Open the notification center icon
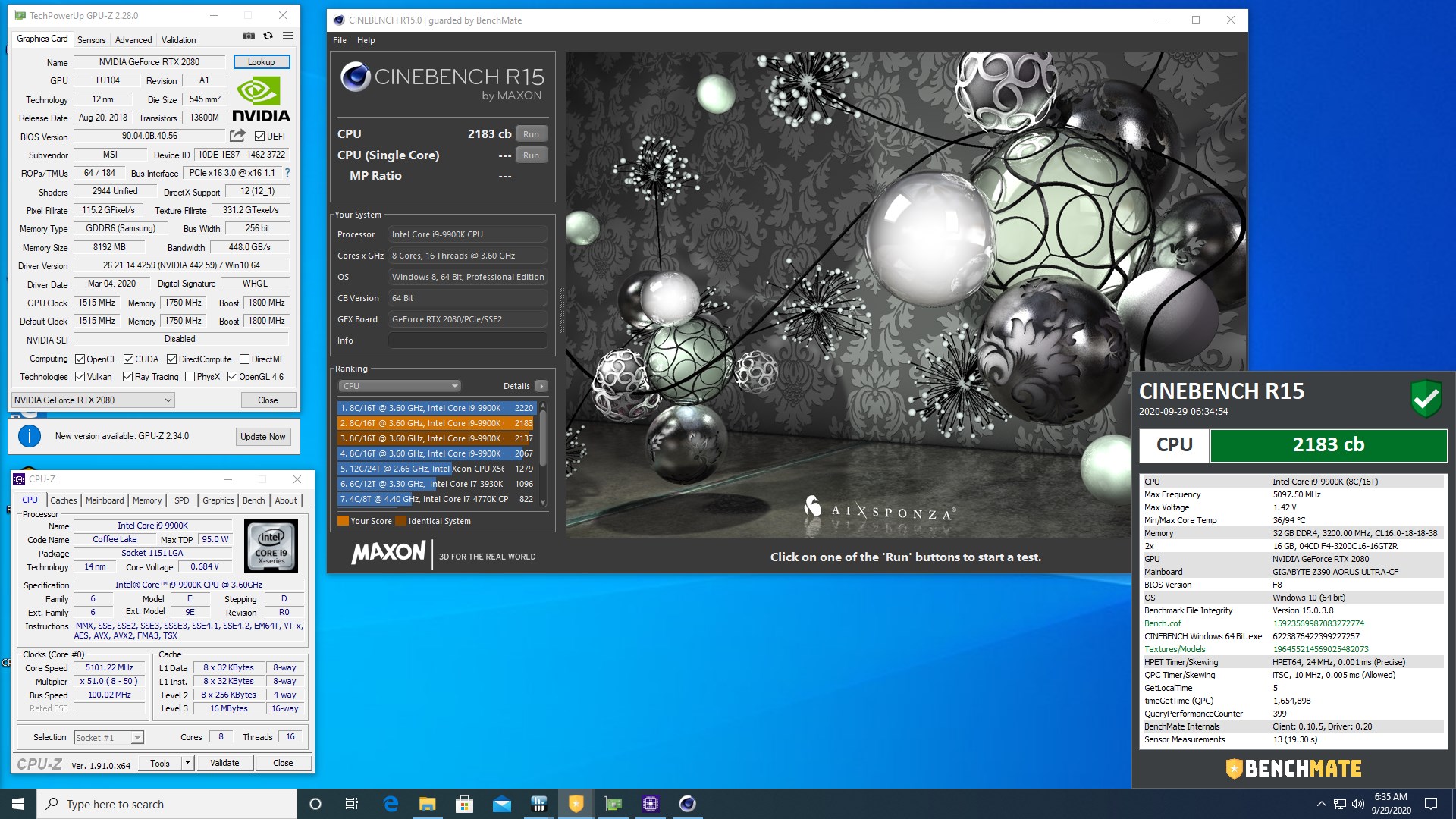Viewport: 1456px width, 819px height. [x=1431, y=804]
